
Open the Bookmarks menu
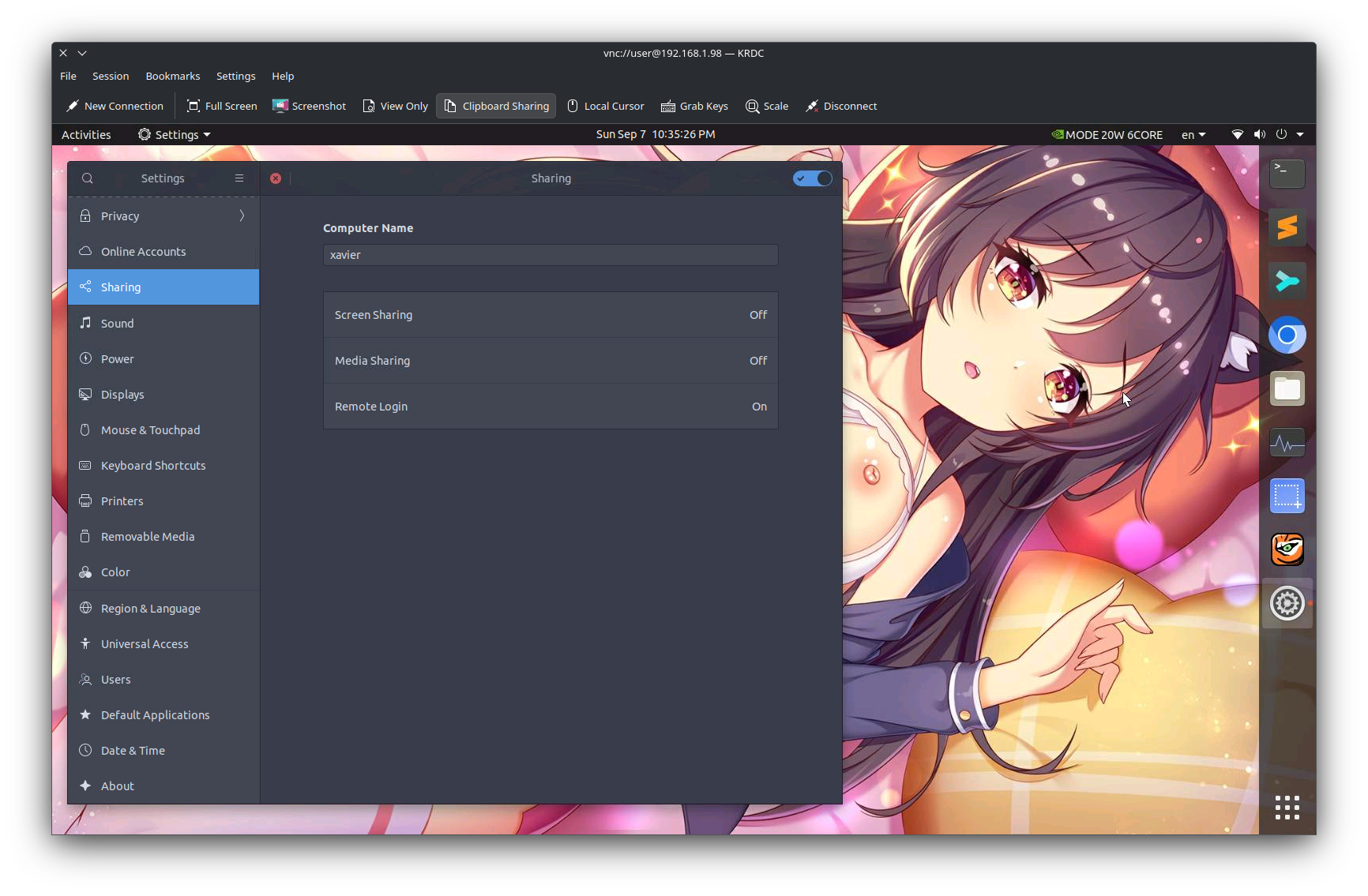(173, 76)
